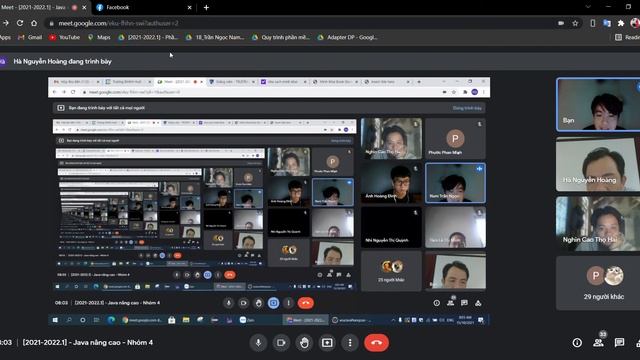Click Nam Trần Ngọc tile in presented screen
This screenshot has height=360, width=640.
(455, 183)
